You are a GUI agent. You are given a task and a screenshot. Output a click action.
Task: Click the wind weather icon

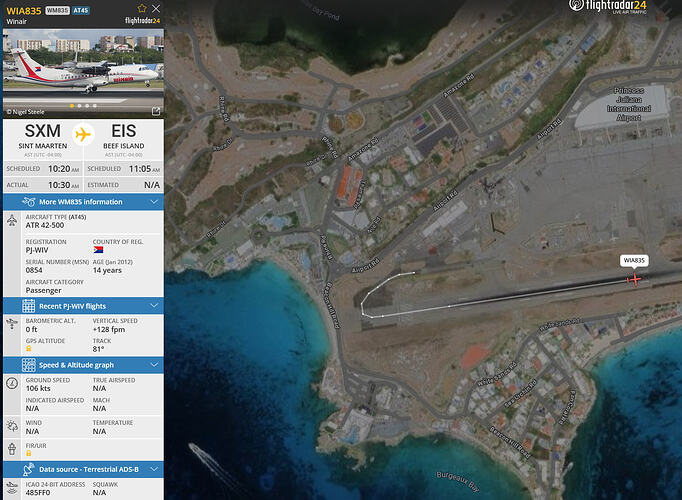coord(12,426)
